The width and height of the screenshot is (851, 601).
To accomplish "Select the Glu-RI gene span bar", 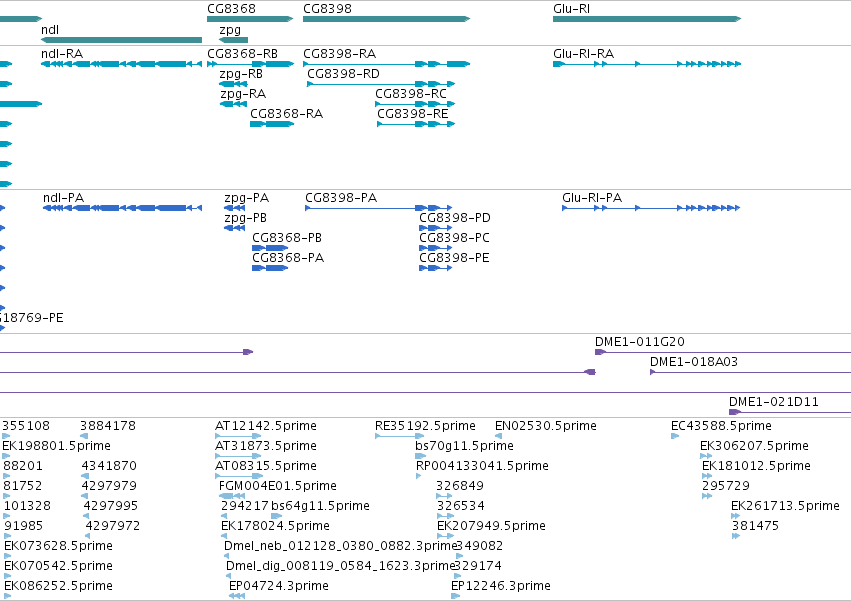I will (x=647, y=19).
